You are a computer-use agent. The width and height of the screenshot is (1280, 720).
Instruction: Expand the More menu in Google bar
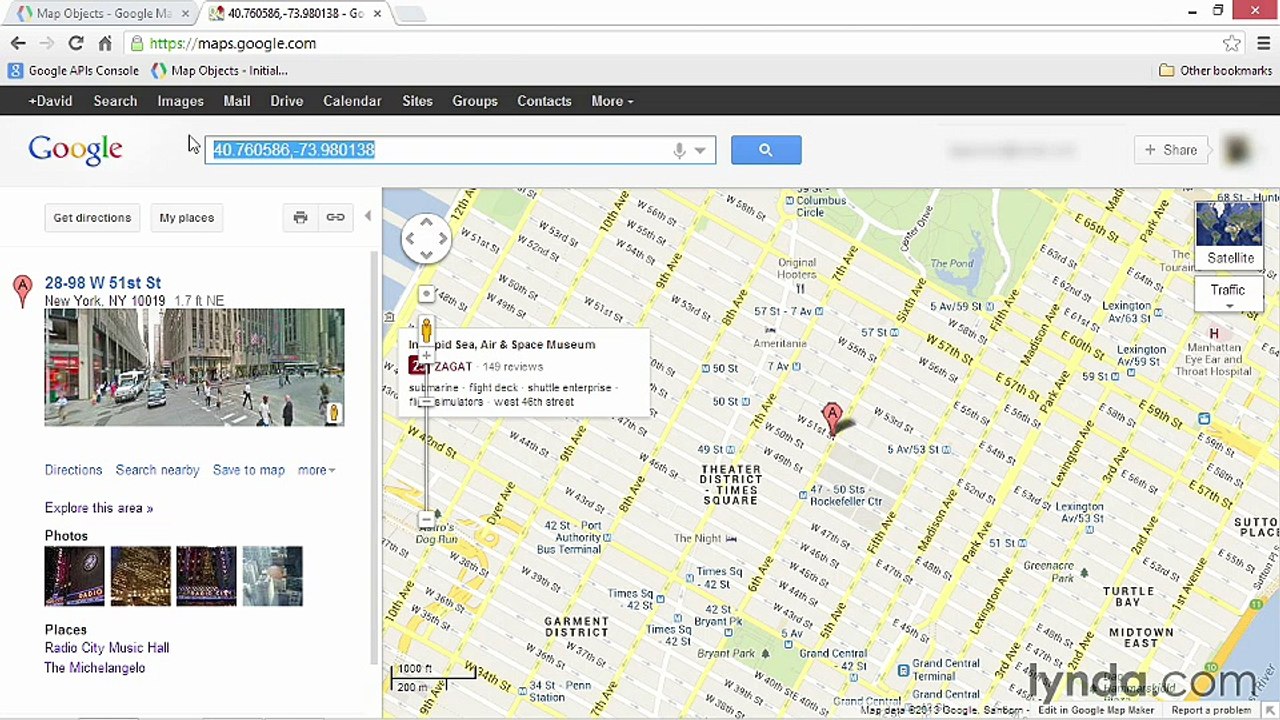(612, 101)
